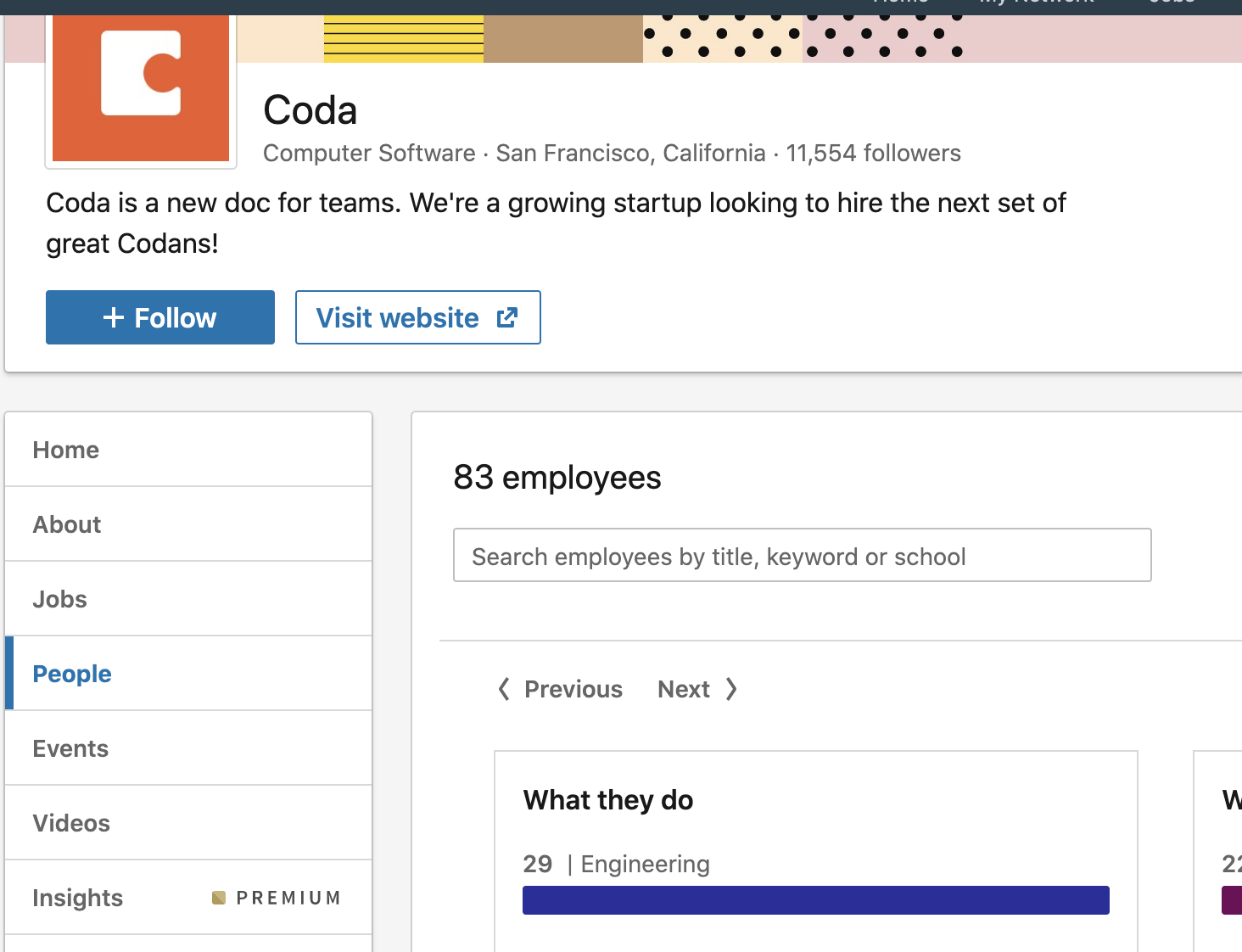The image size is (1242, 952).
Task: Switch to the Jobs tab
Action: tap(188, 599)
